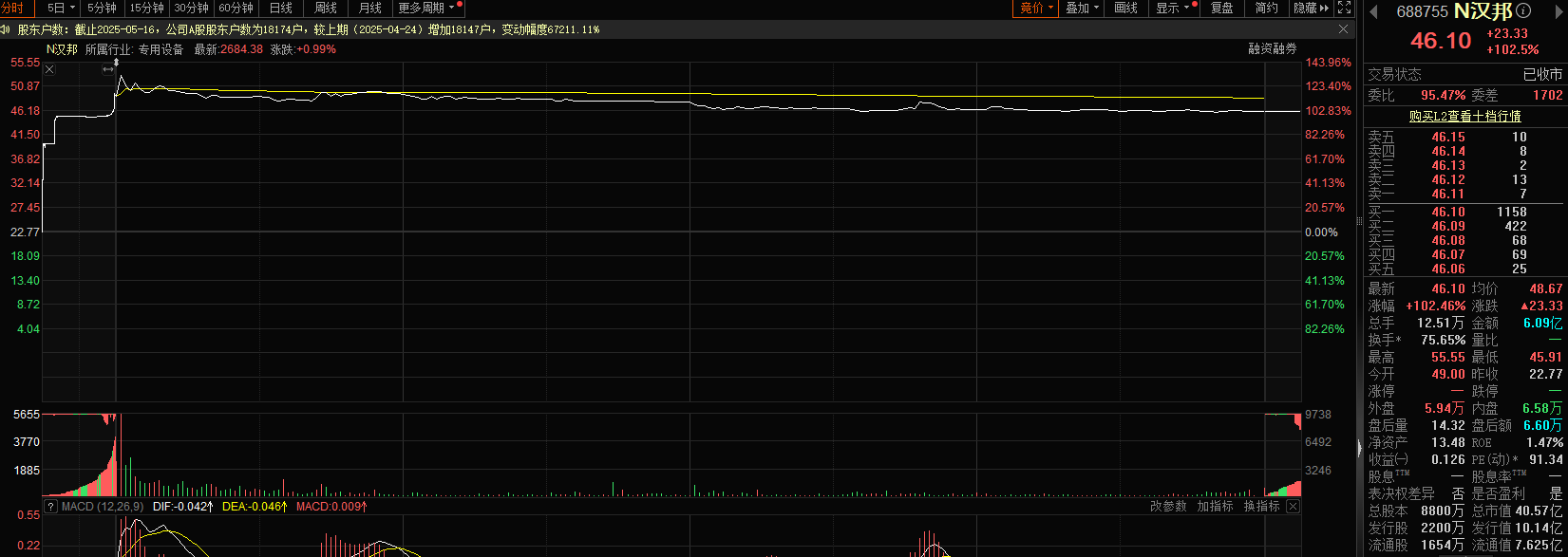Go to previous stock with left arrow
The height and width of the screenshot is (557, 1568).
[1372, 10]
